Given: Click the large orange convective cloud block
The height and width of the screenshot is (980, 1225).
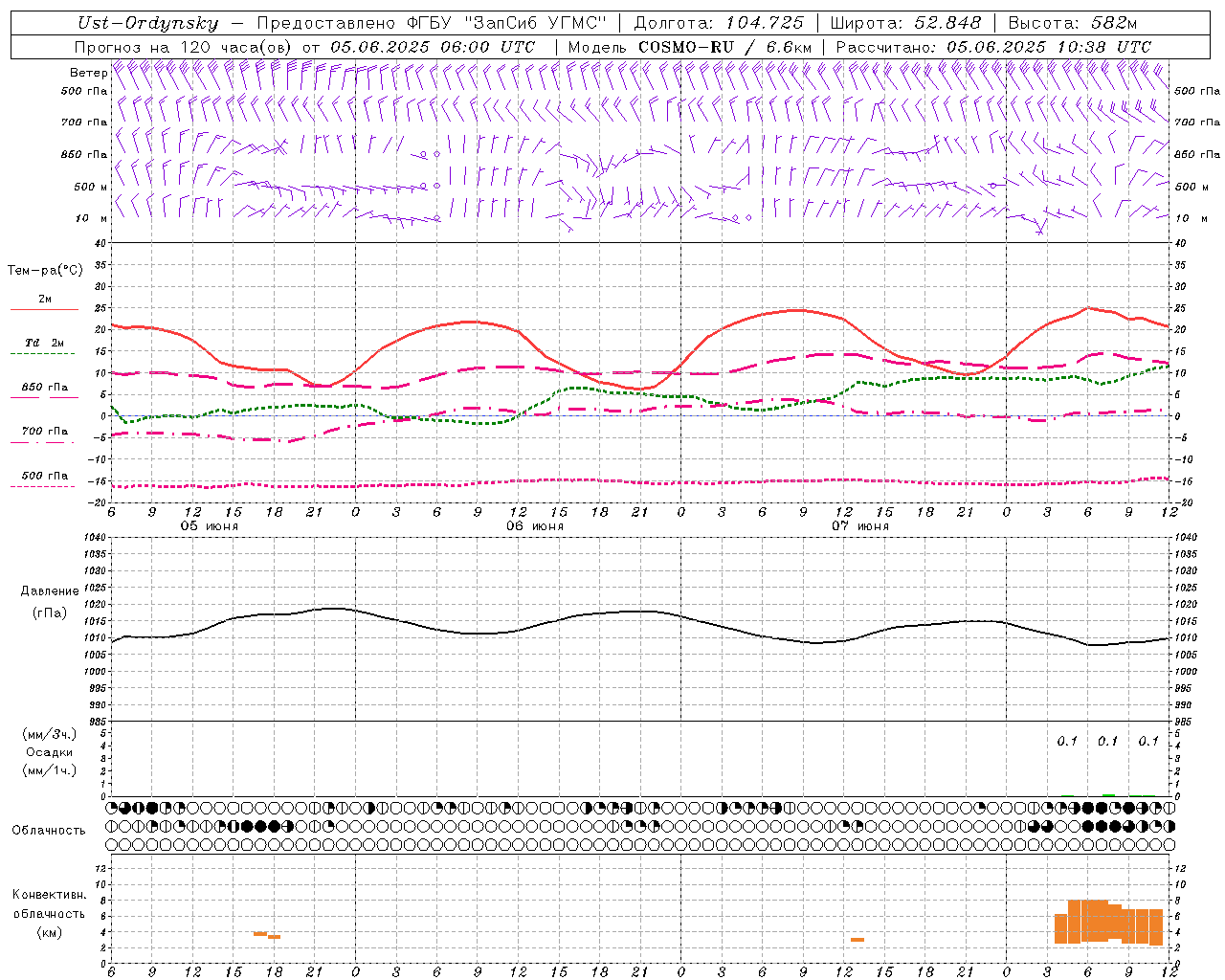Looking at the screenshot, I should [1108, 923].
